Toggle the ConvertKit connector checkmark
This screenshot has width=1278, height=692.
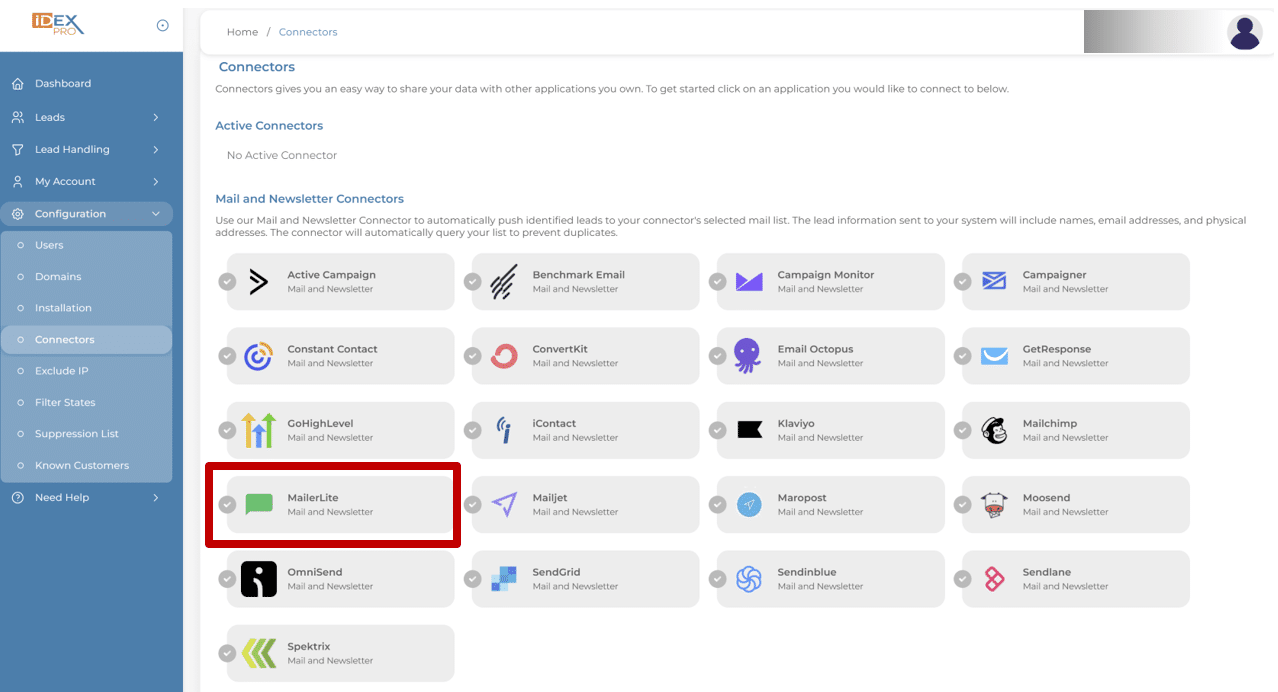click(473, 356)
